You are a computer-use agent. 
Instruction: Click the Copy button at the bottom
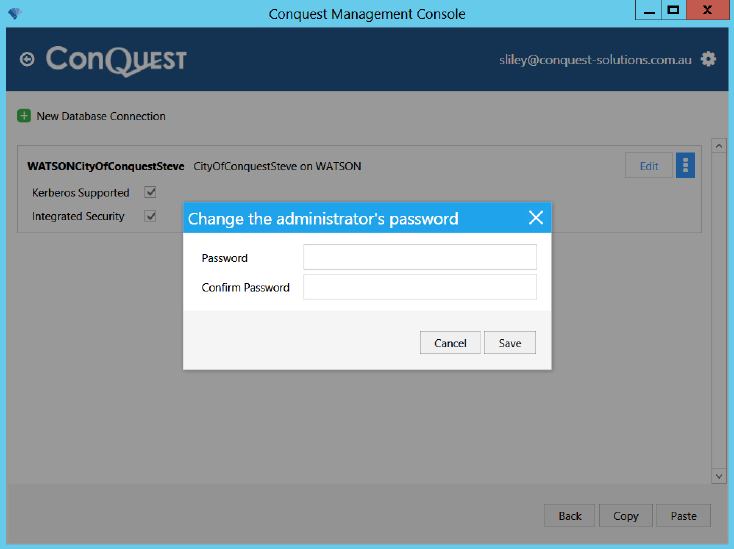pyautogui.click(x=625, y=516)
